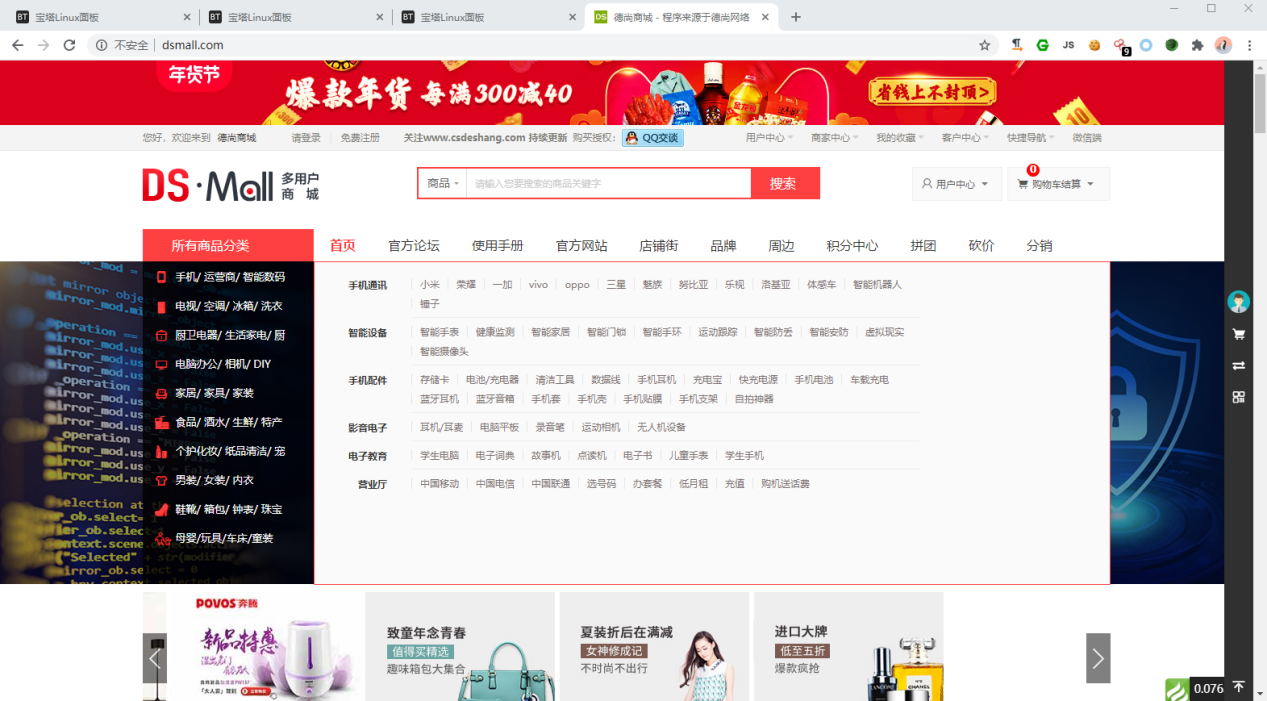The height and width of the screenshot is (701, 1267).
Task: Click the DS Mall logo
Action: [231, 185]
